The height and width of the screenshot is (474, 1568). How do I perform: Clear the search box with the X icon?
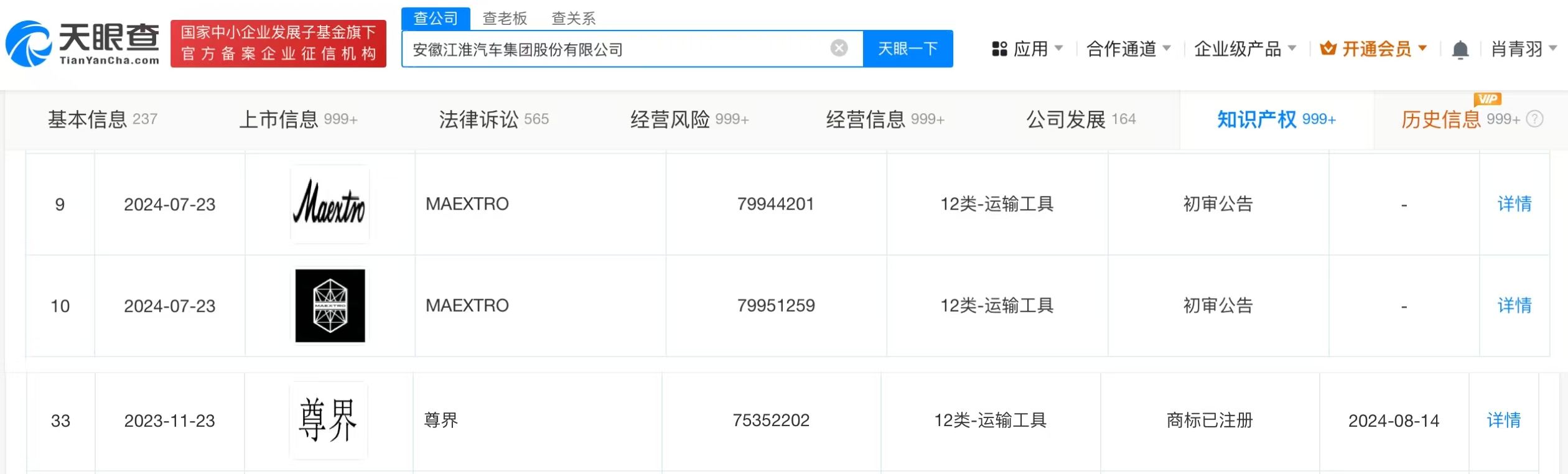(x=839, y=48)
